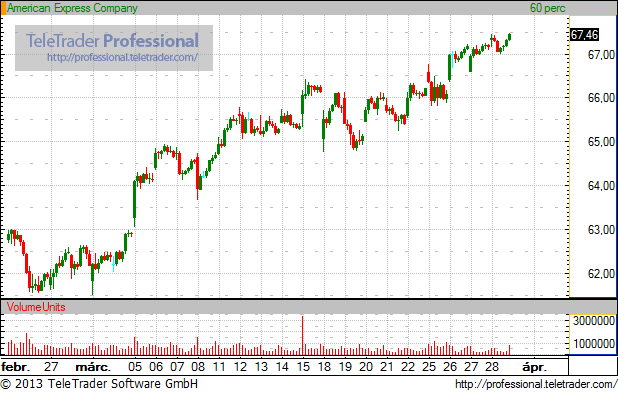Click the current price tag 67,46

pos(584,35)
